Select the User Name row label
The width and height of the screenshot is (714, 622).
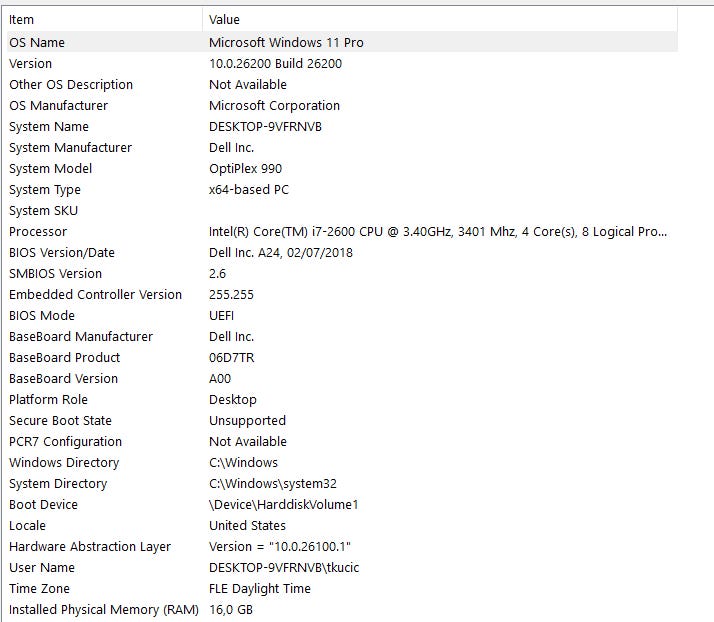coord(42,567)
